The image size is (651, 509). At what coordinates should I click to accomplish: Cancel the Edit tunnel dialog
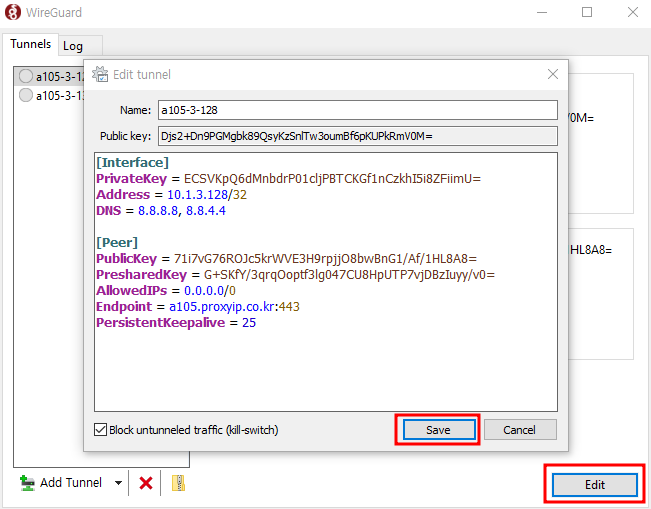pyautogui.click(x=520, y=430)
